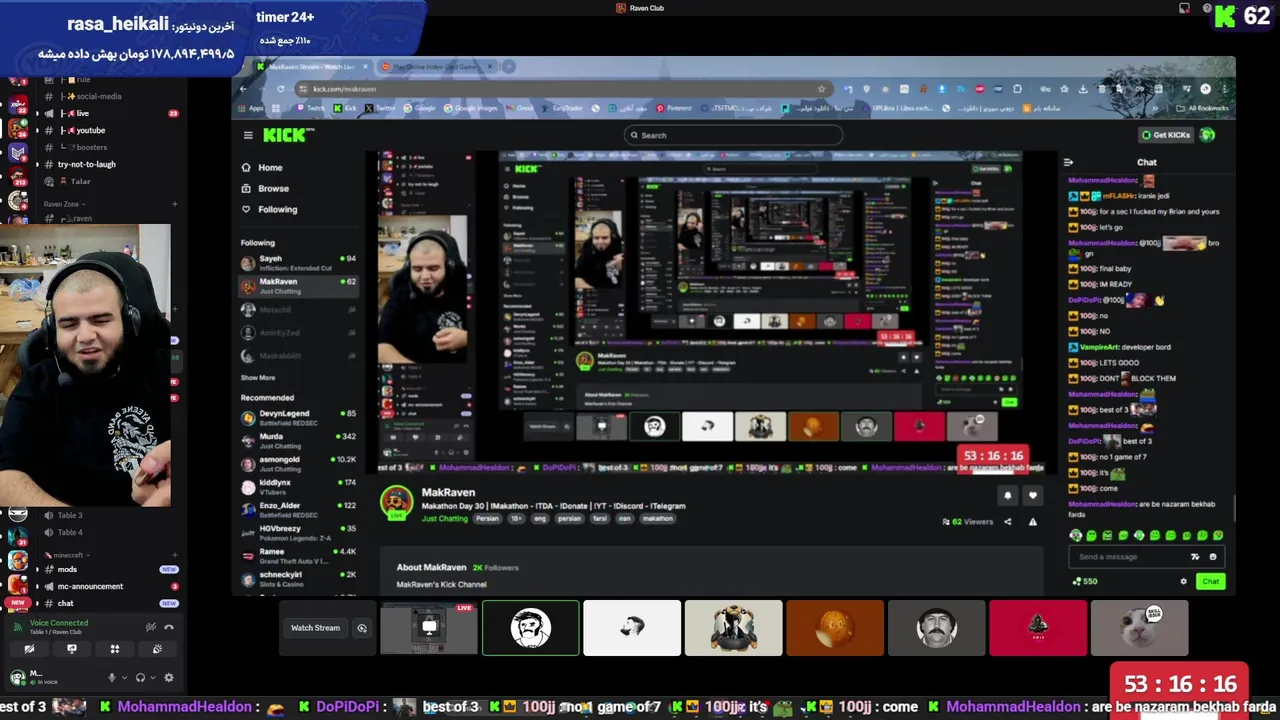Open Murda recommended channel
This screenshot has width=1280, height=720.
[298, 440]
